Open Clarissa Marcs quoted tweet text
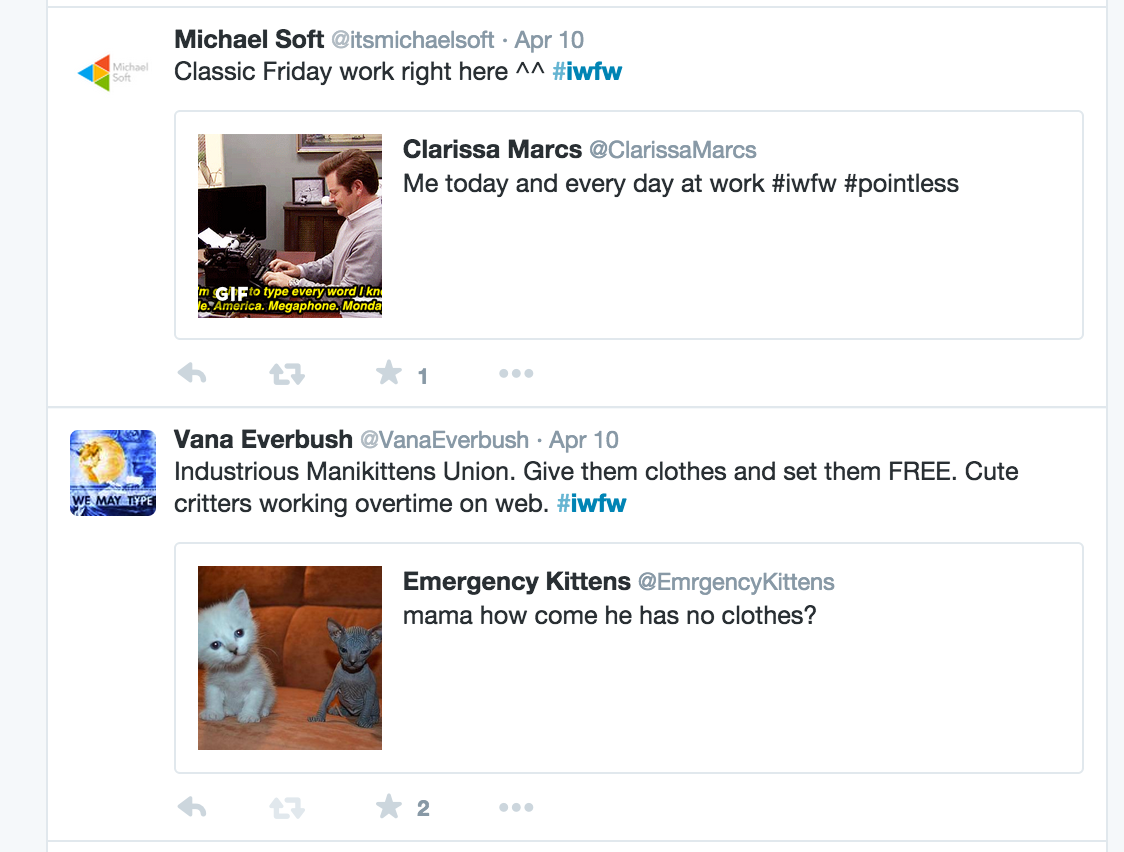The width and height of the screenshot is (1124, 852). tap(680, 184)
